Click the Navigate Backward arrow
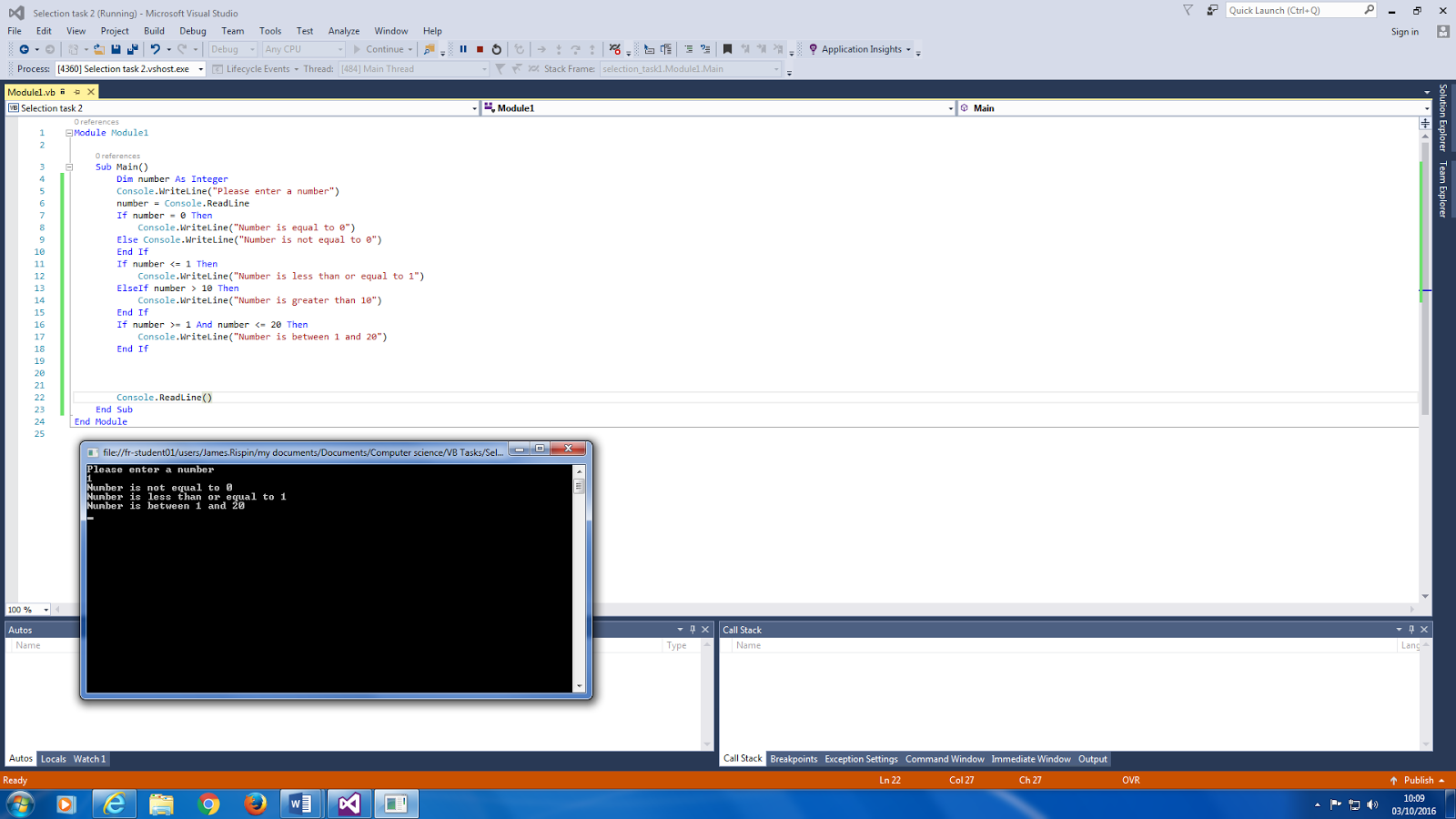The height and width of the screenshot is (819, 1456). coord(25,49)
